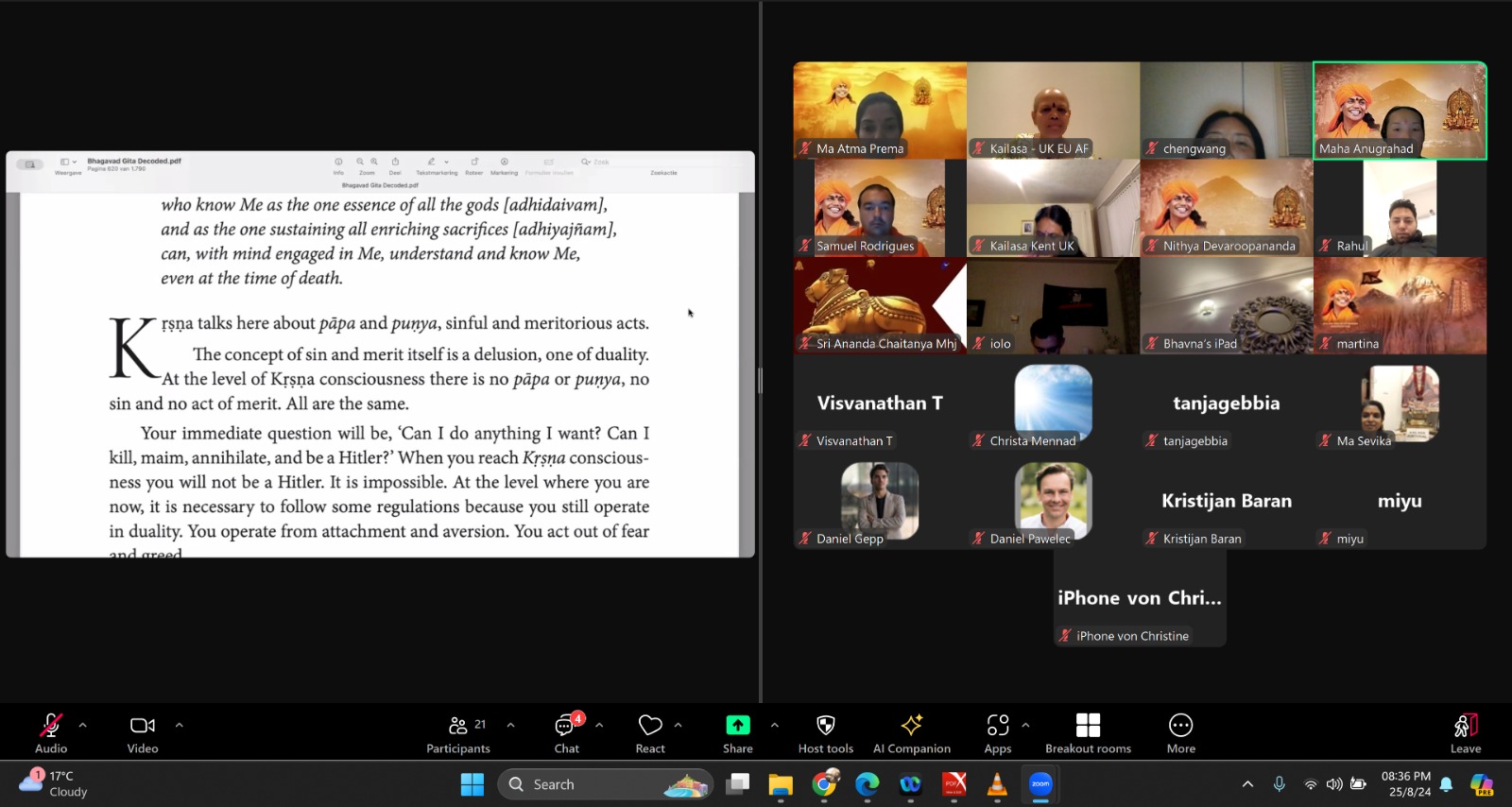Expand the share options arrow beside Share
1512x807 pixels.
775,726
